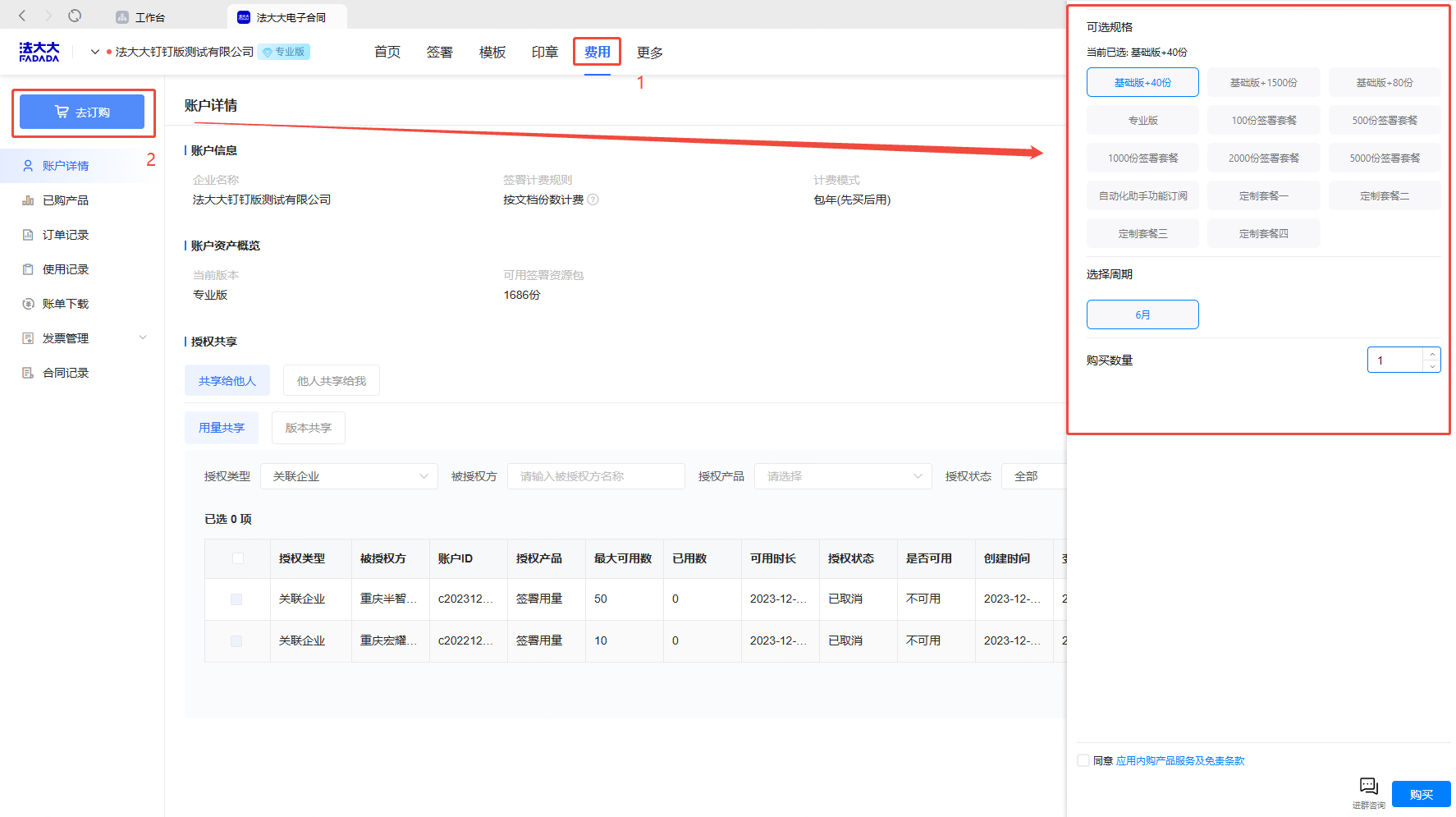Click the cart icon on 去订购
The height and width of the screenshot is (817, 1456).
[x=62, y=112]
